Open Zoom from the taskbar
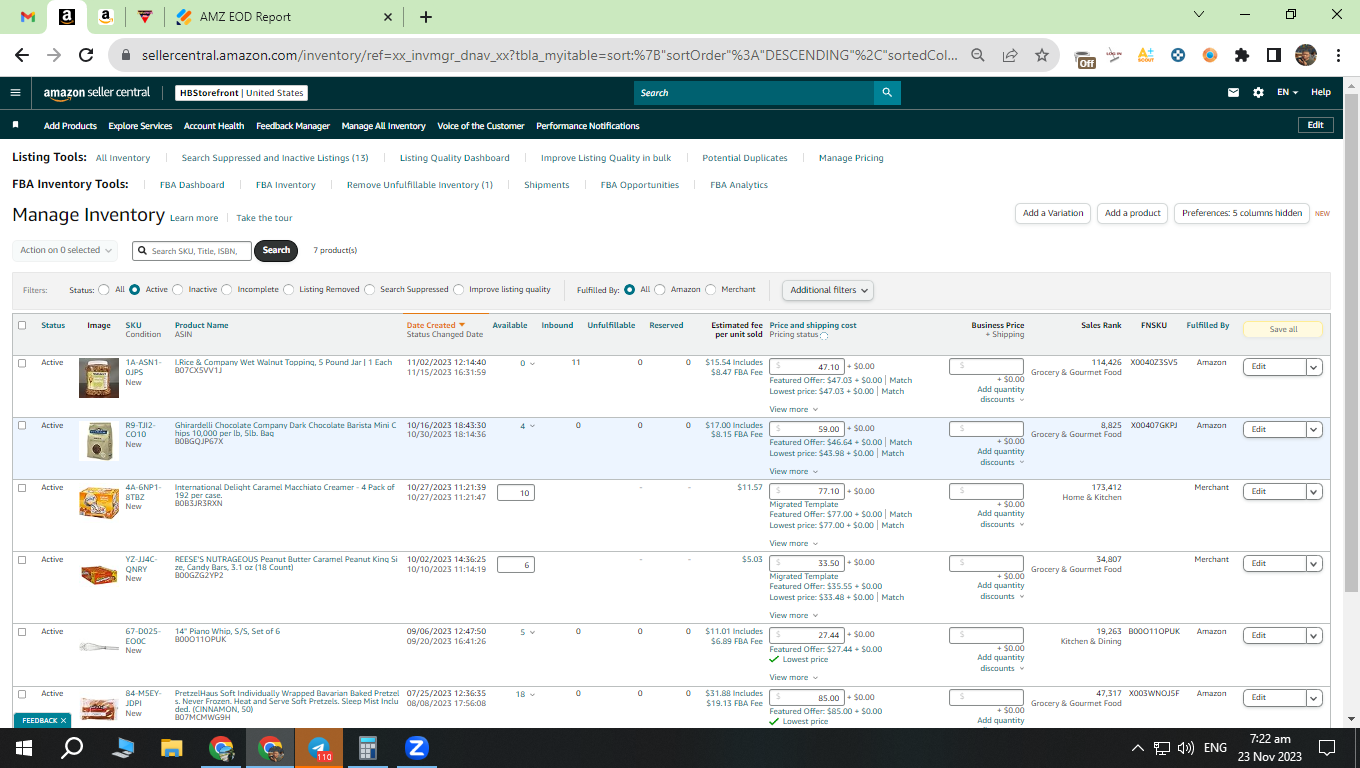The height and width of the screenshot is (768, 1360). click(x=417, y=748)
